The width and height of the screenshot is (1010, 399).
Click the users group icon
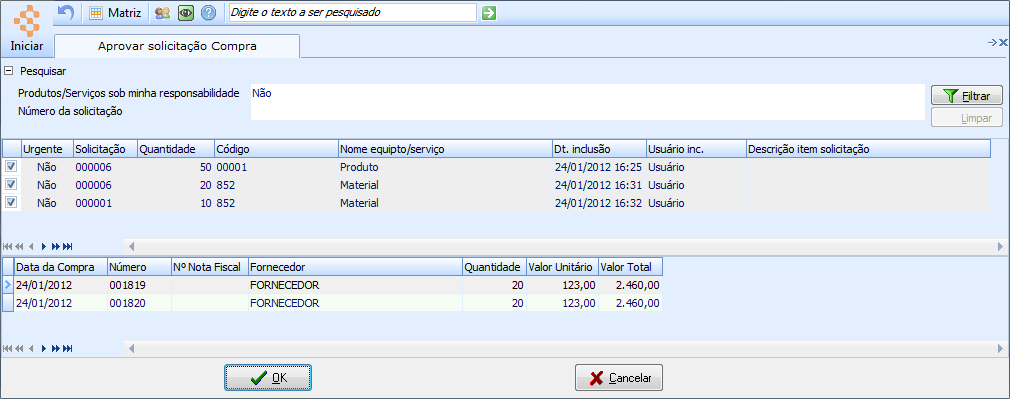point(163,13)
